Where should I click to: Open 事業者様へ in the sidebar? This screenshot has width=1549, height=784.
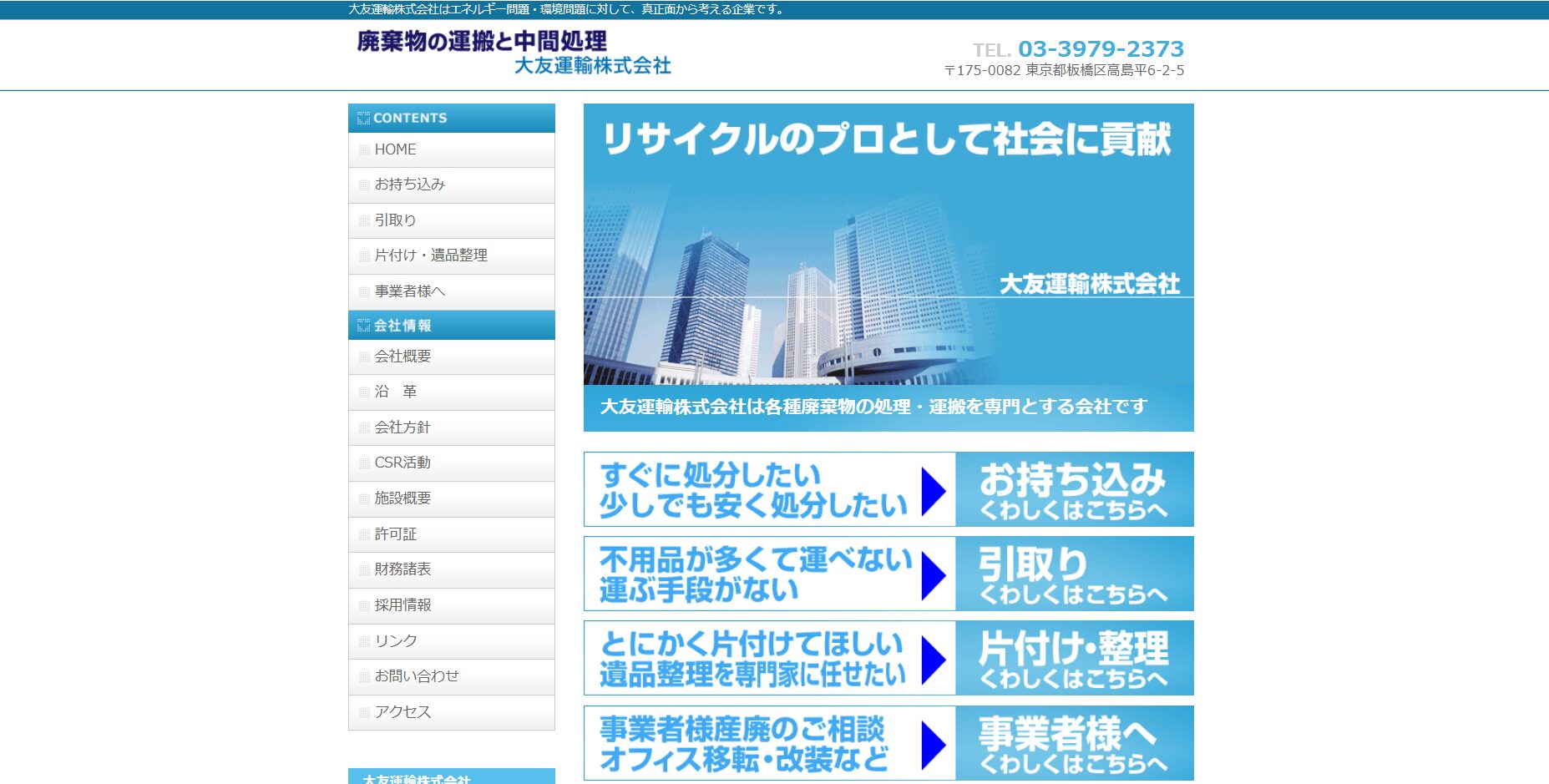409,291
